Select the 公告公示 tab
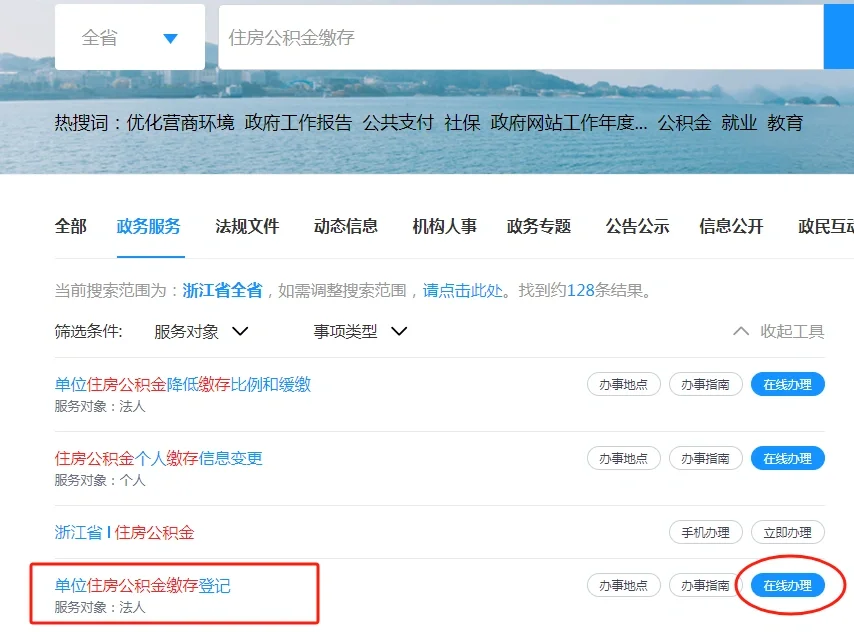Screen dimensions: 854x632 pyautogui.click(x=637, y=227)
